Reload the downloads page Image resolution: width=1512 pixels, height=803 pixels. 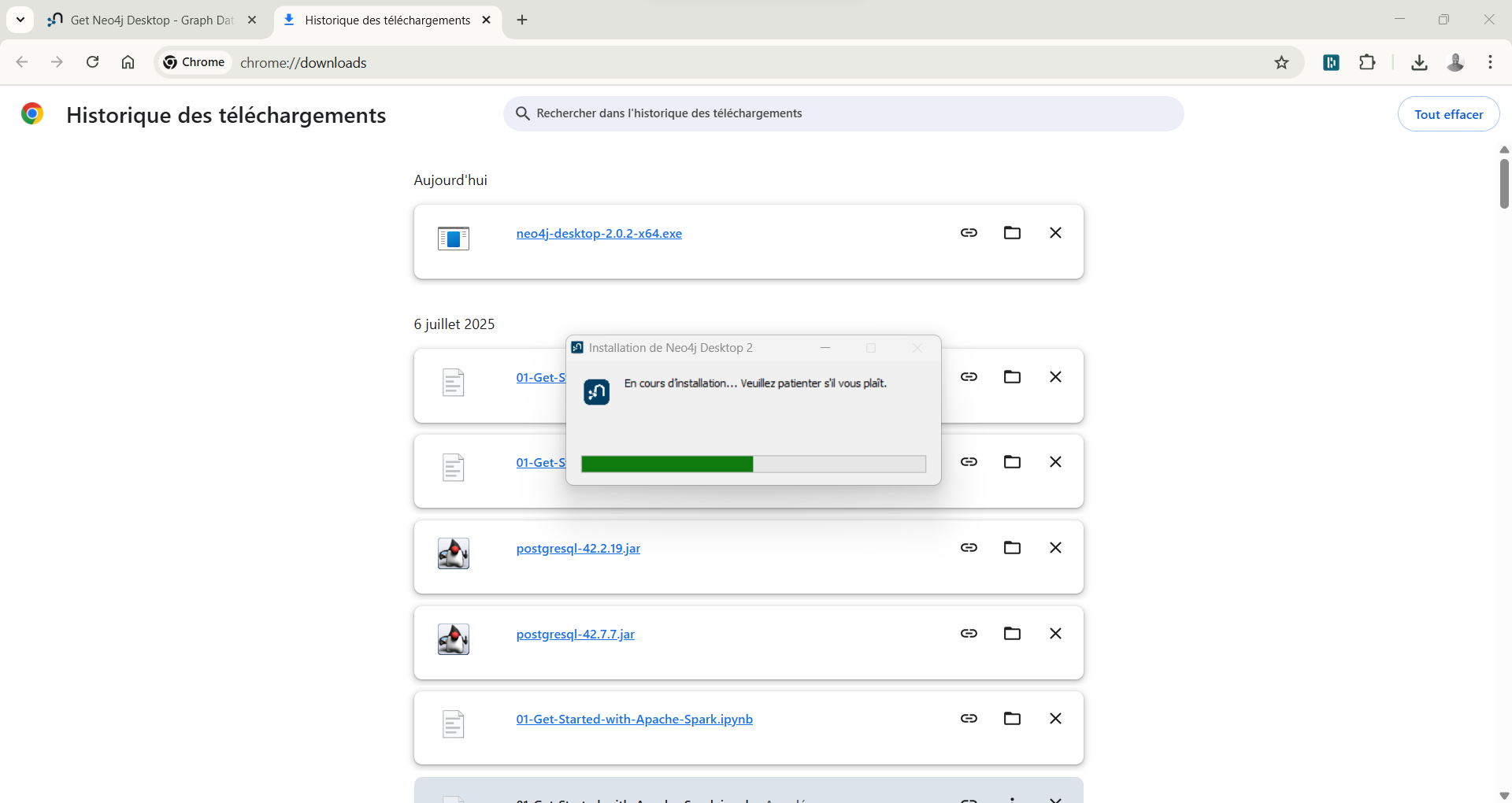point(92,62)
